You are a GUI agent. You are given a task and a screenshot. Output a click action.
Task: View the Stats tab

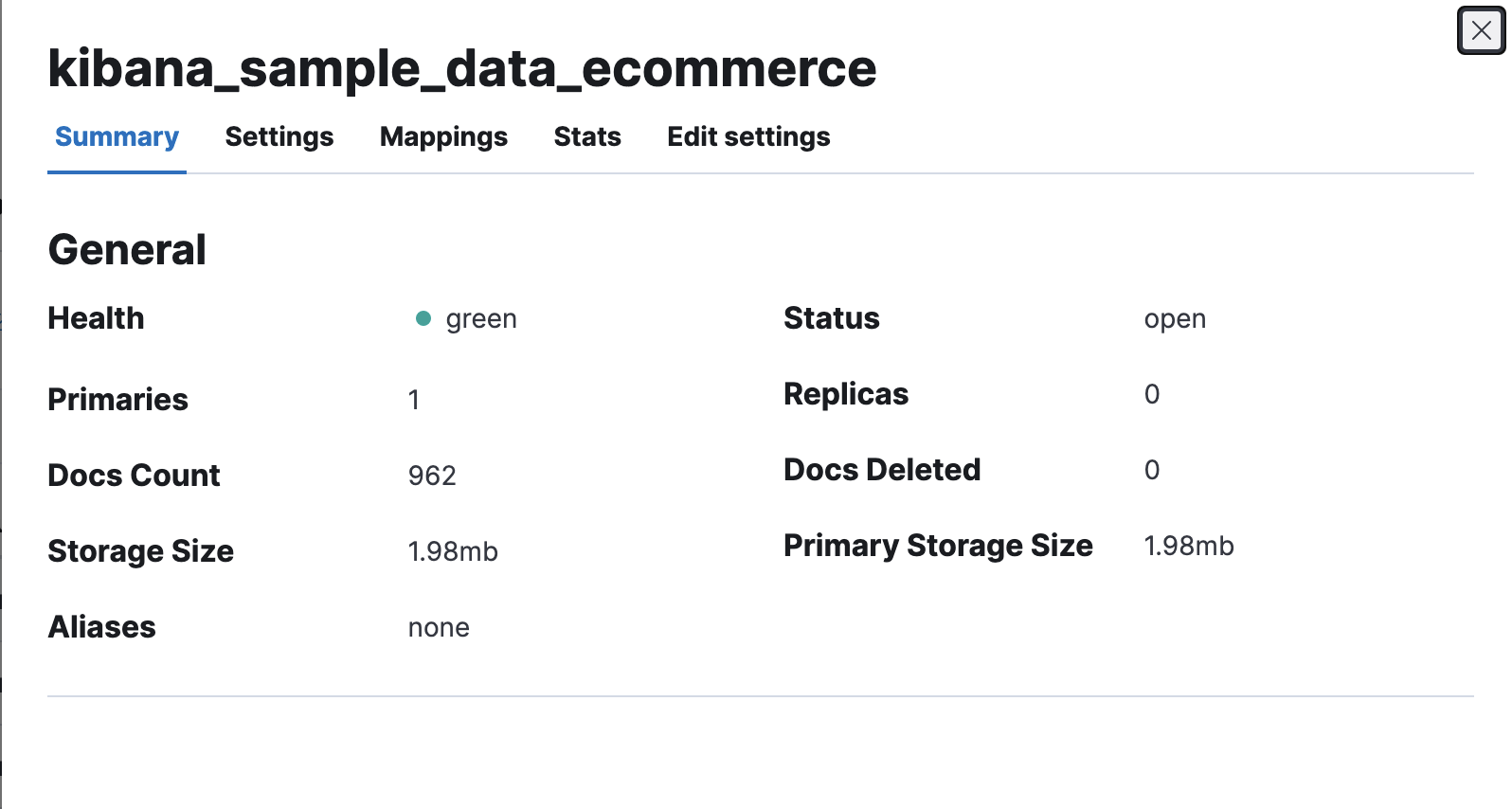coord(587,137)
